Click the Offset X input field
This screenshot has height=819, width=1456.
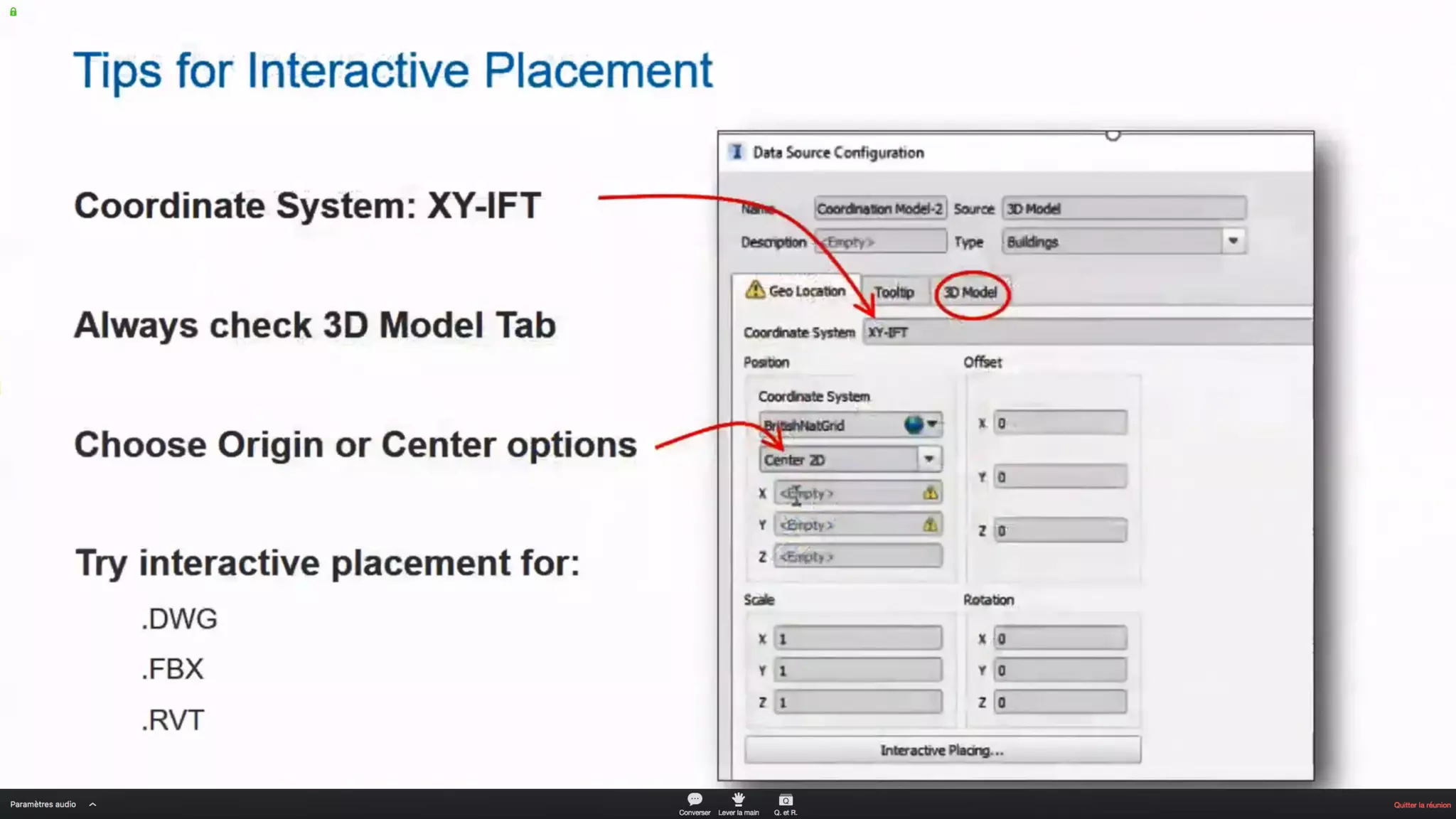coord(1059,424)
